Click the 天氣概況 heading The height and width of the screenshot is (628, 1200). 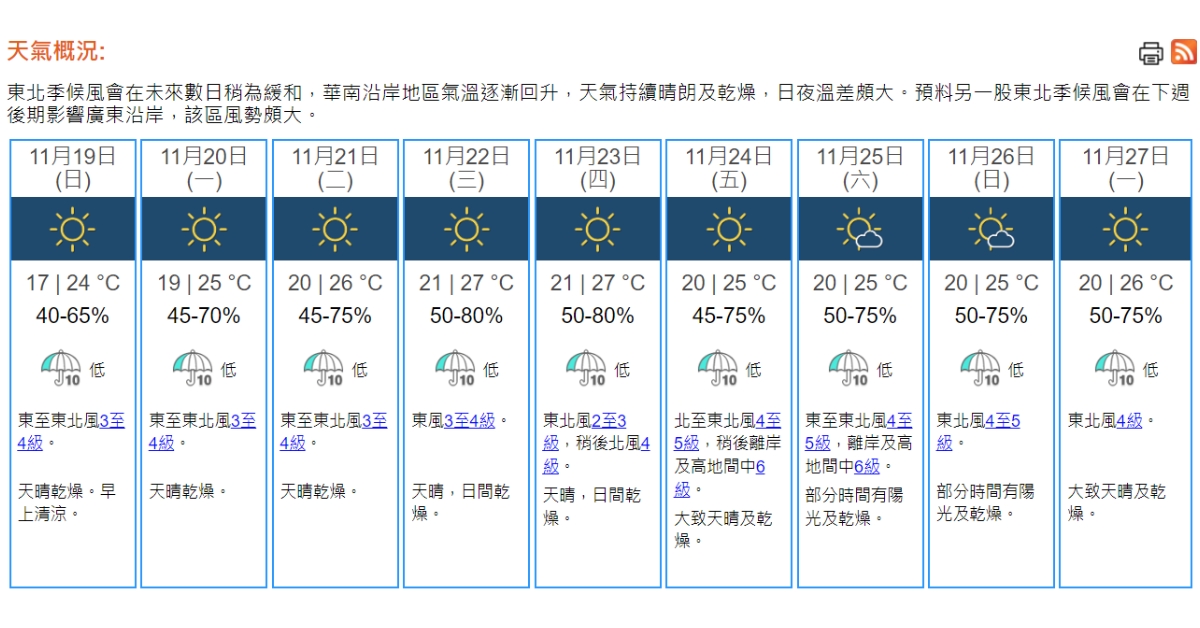[56, 52]
